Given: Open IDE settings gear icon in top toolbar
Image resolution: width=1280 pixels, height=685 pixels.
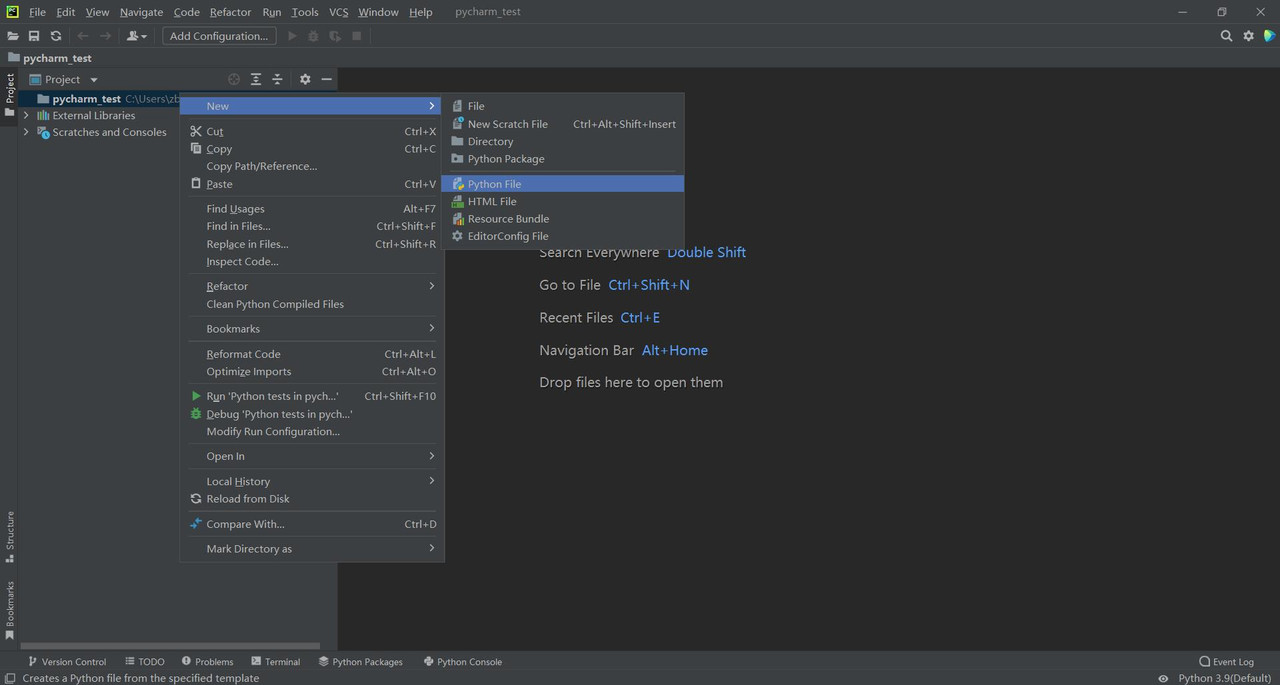Looking at the screenshot, I should coord(1248,36).
